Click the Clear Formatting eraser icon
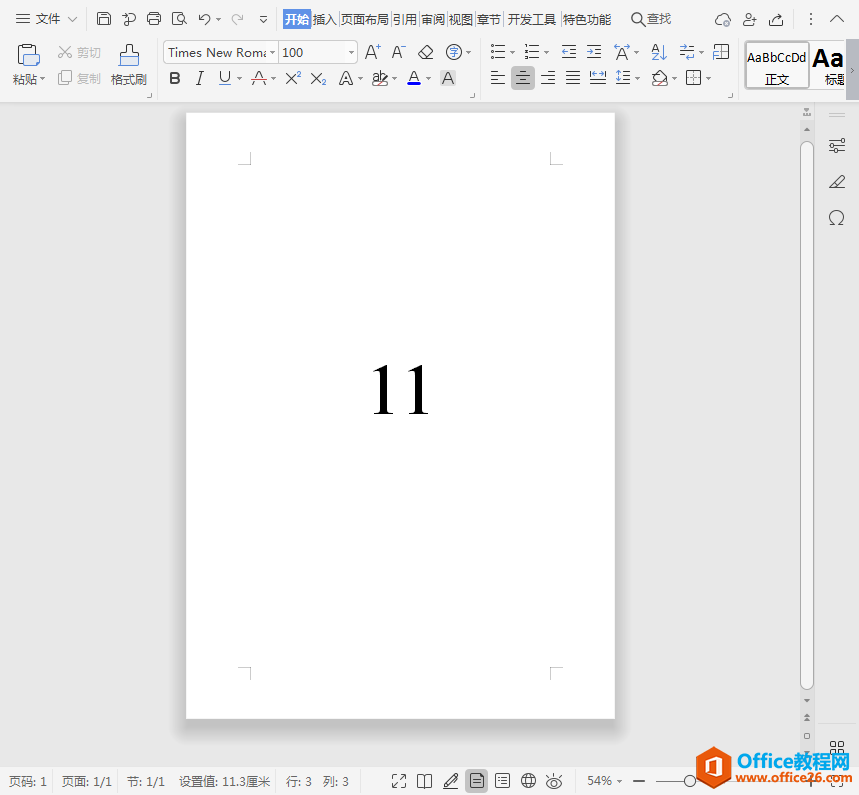 pos(425,53)
